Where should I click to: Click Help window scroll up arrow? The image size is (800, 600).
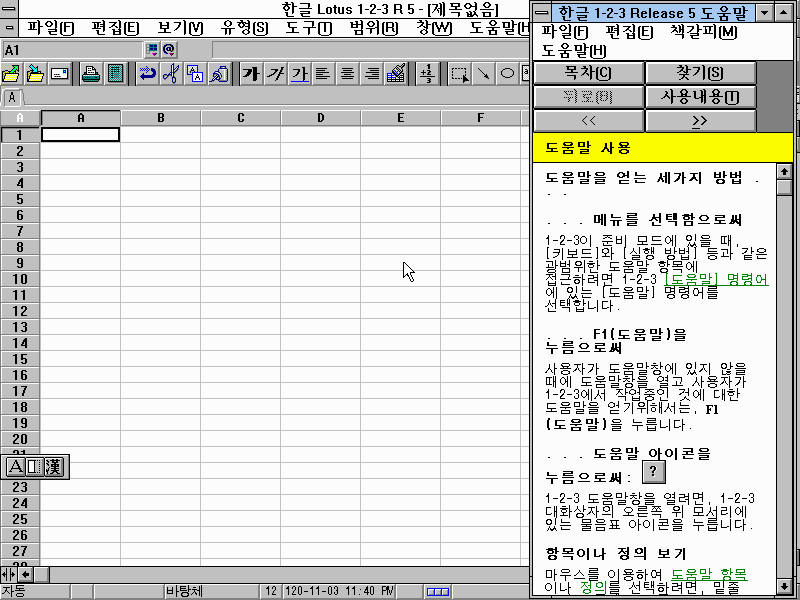(x=784, y=171)
